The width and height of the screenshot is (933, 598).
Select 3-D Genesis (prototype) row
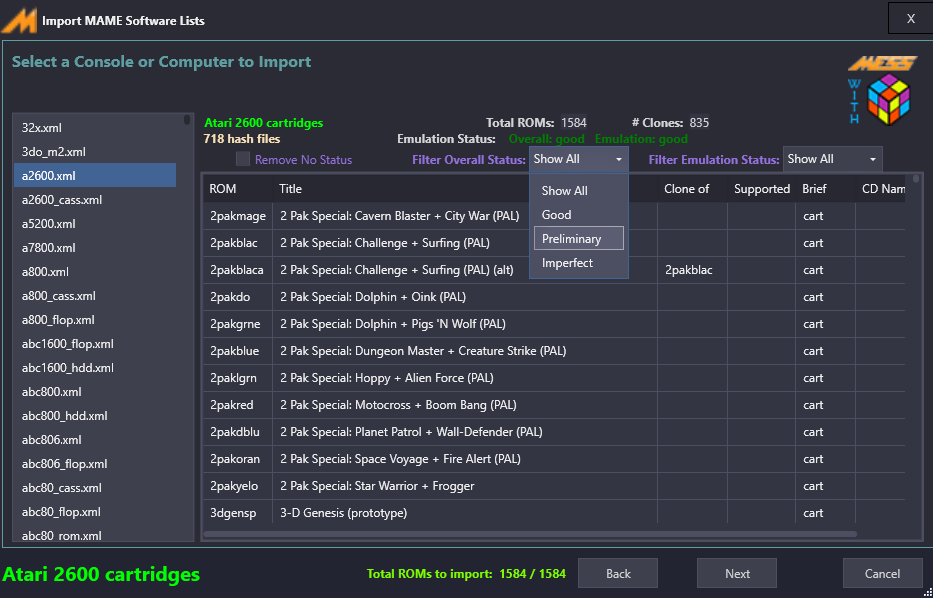[553, 512]
